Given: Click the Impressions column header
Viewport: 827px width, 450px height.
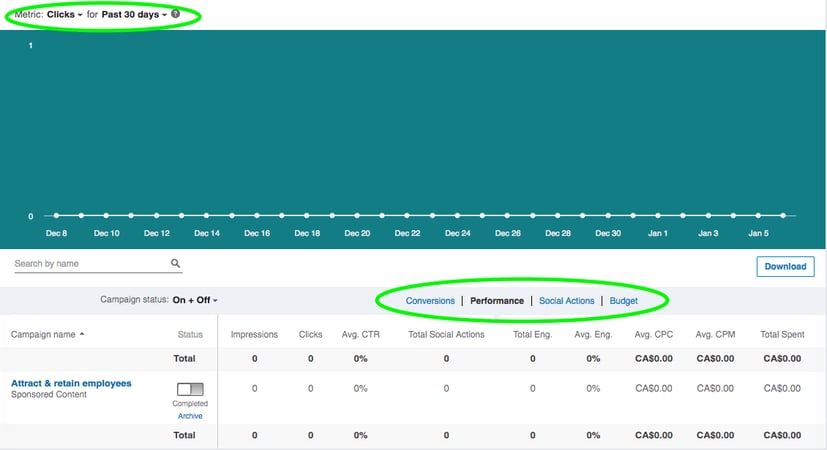Looking at the screenshot, I should (254, 334).
